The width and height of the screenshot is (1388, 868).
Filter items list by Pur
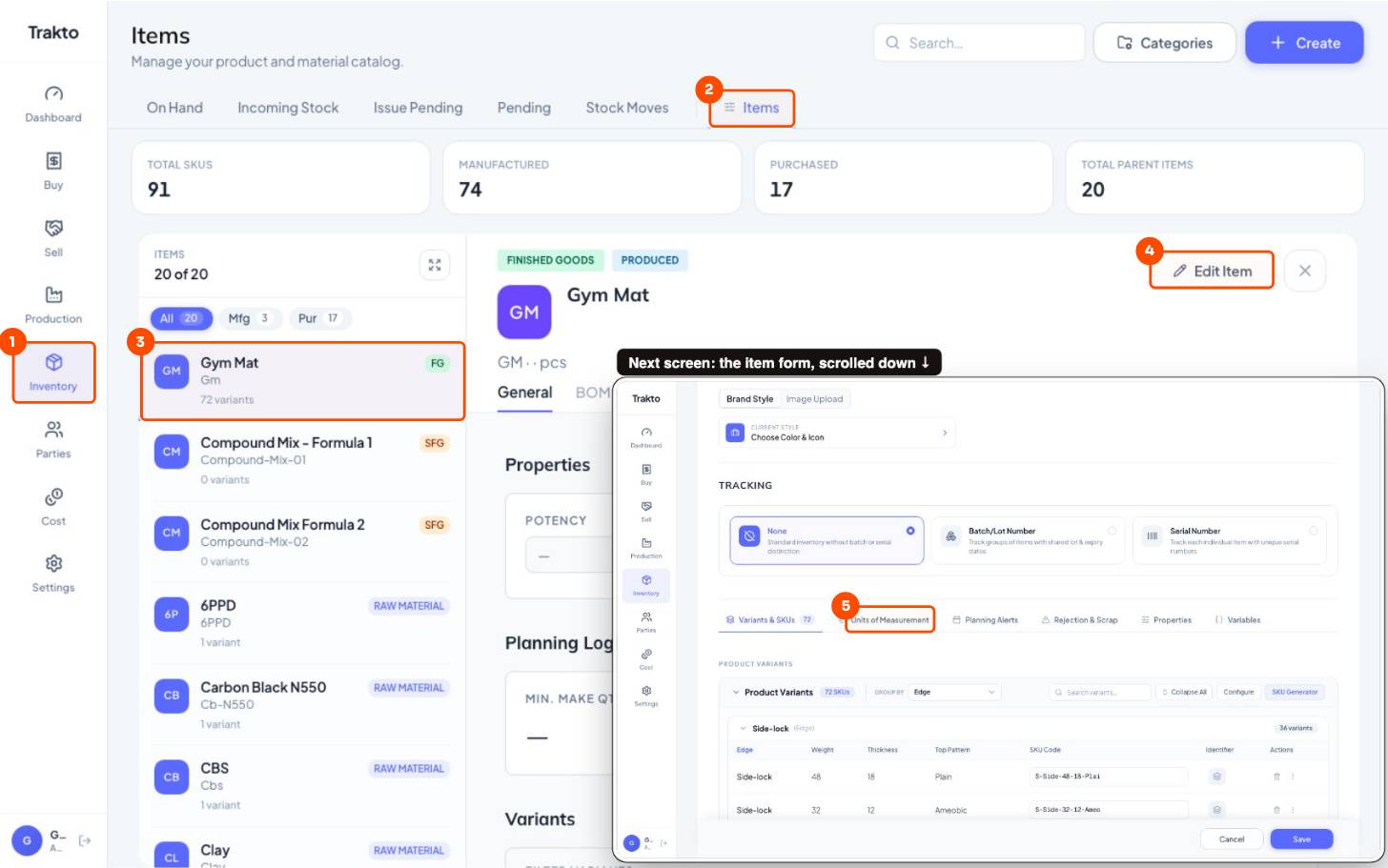[318, 318]
